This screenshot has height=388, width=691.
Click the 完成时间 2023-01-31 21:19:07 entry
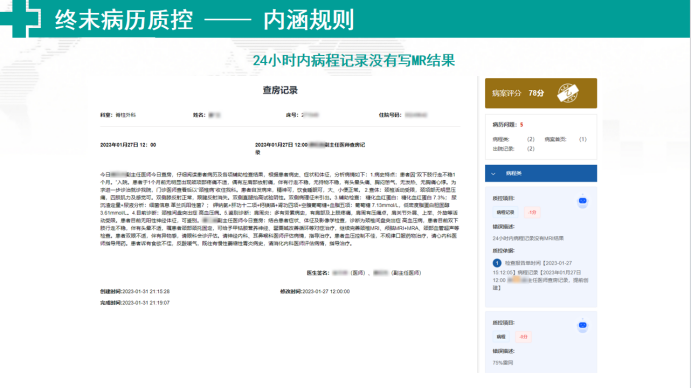[135, 303]
